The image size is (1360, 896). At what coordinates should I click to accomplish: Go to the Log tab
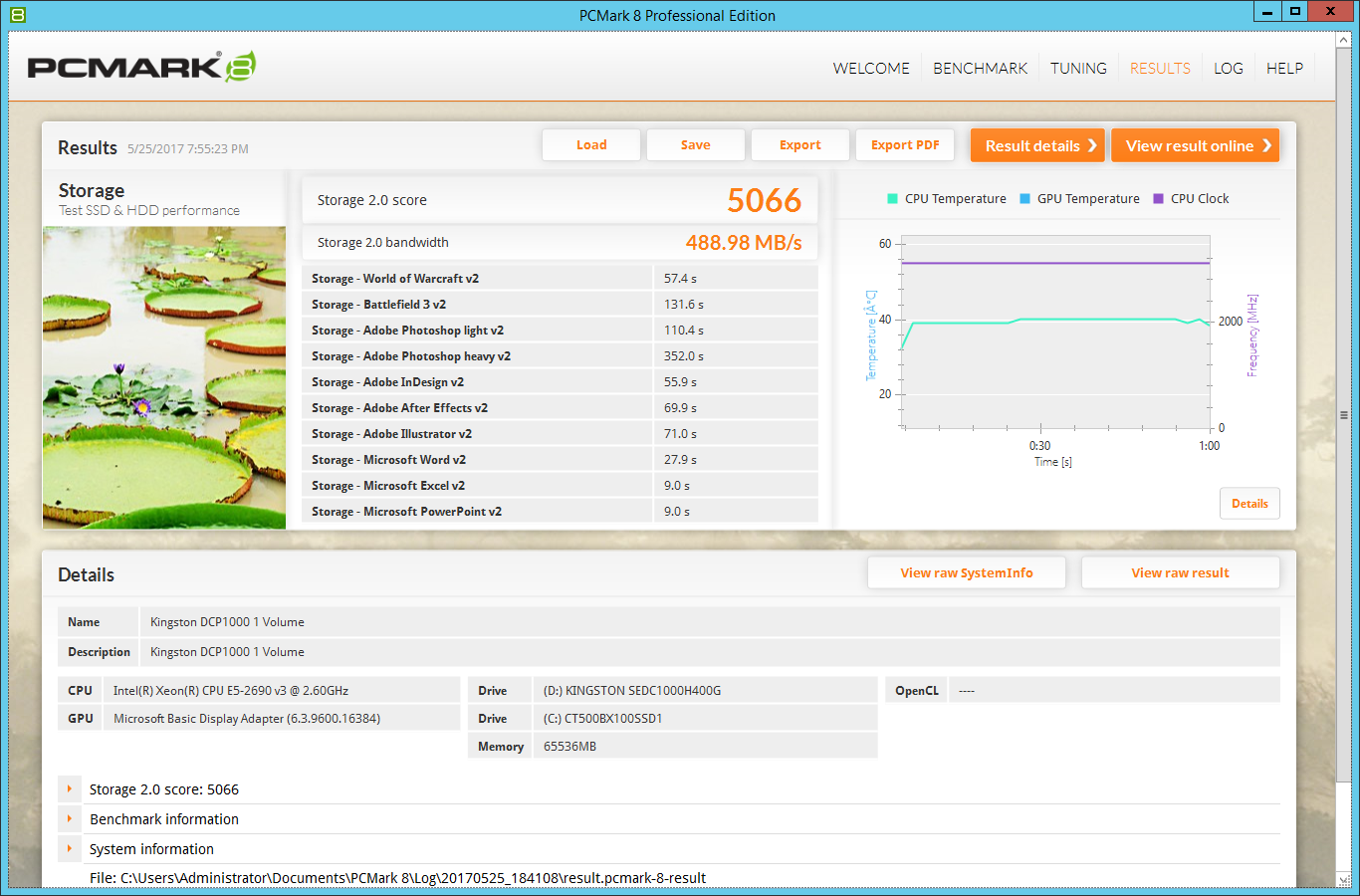pyautogui.click(x=1228, y=69)
